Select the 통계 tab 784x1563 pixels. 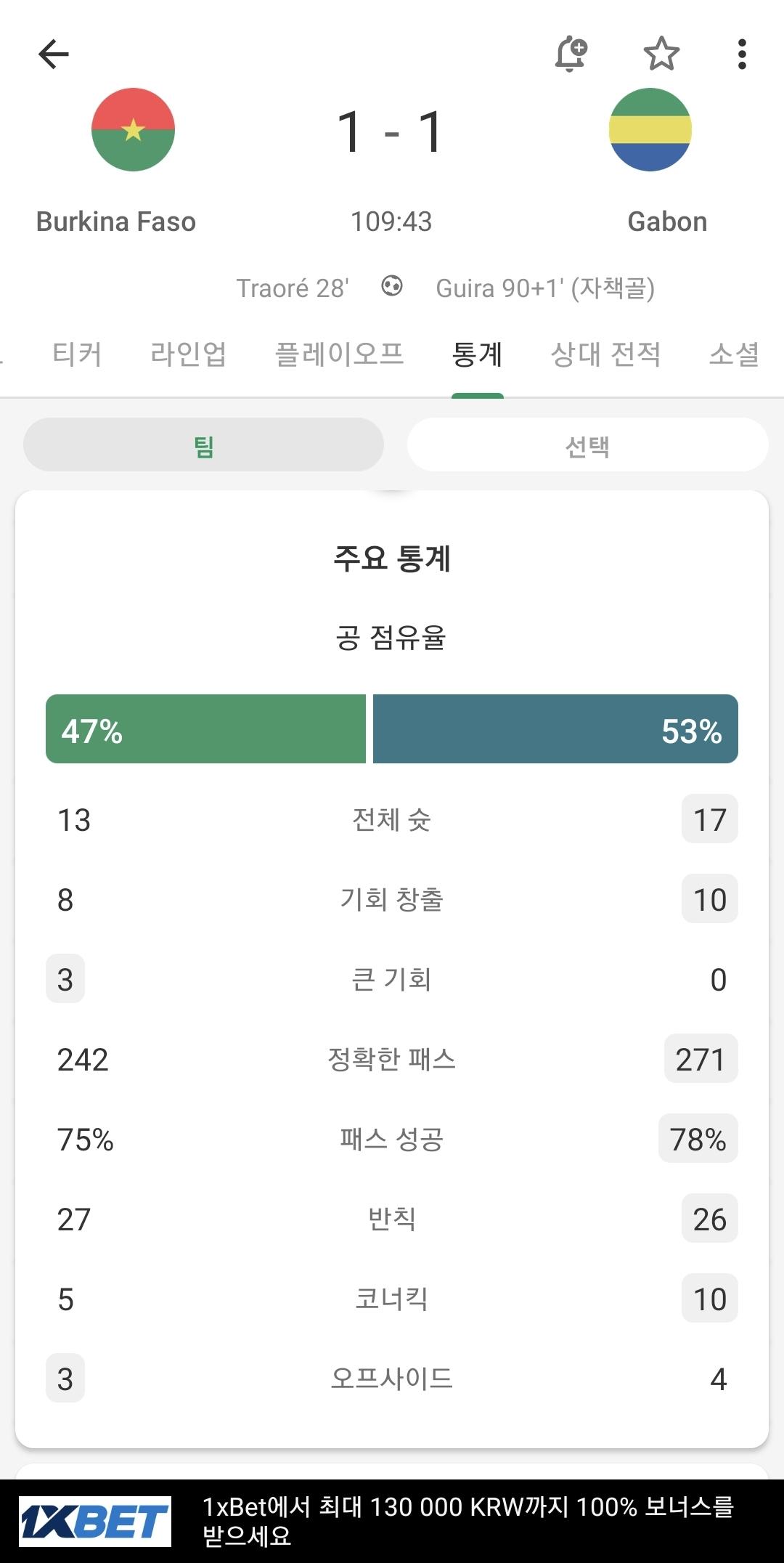point(477,354)
